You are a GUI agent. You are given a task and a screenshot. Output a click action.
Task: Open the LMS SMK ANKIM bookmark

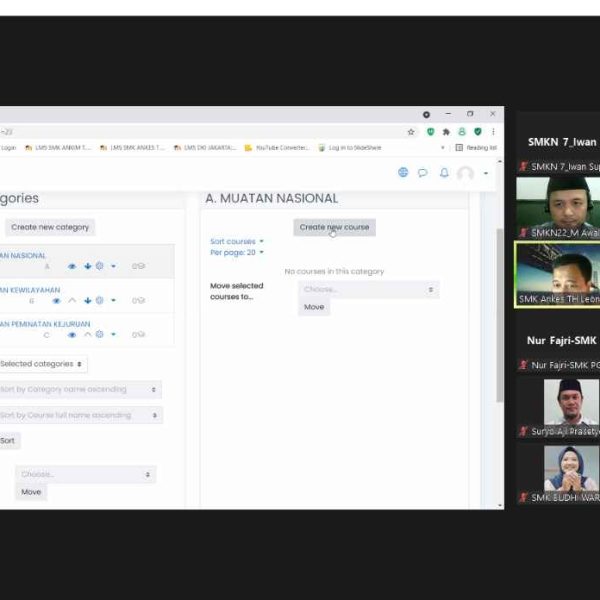point(58,148)
